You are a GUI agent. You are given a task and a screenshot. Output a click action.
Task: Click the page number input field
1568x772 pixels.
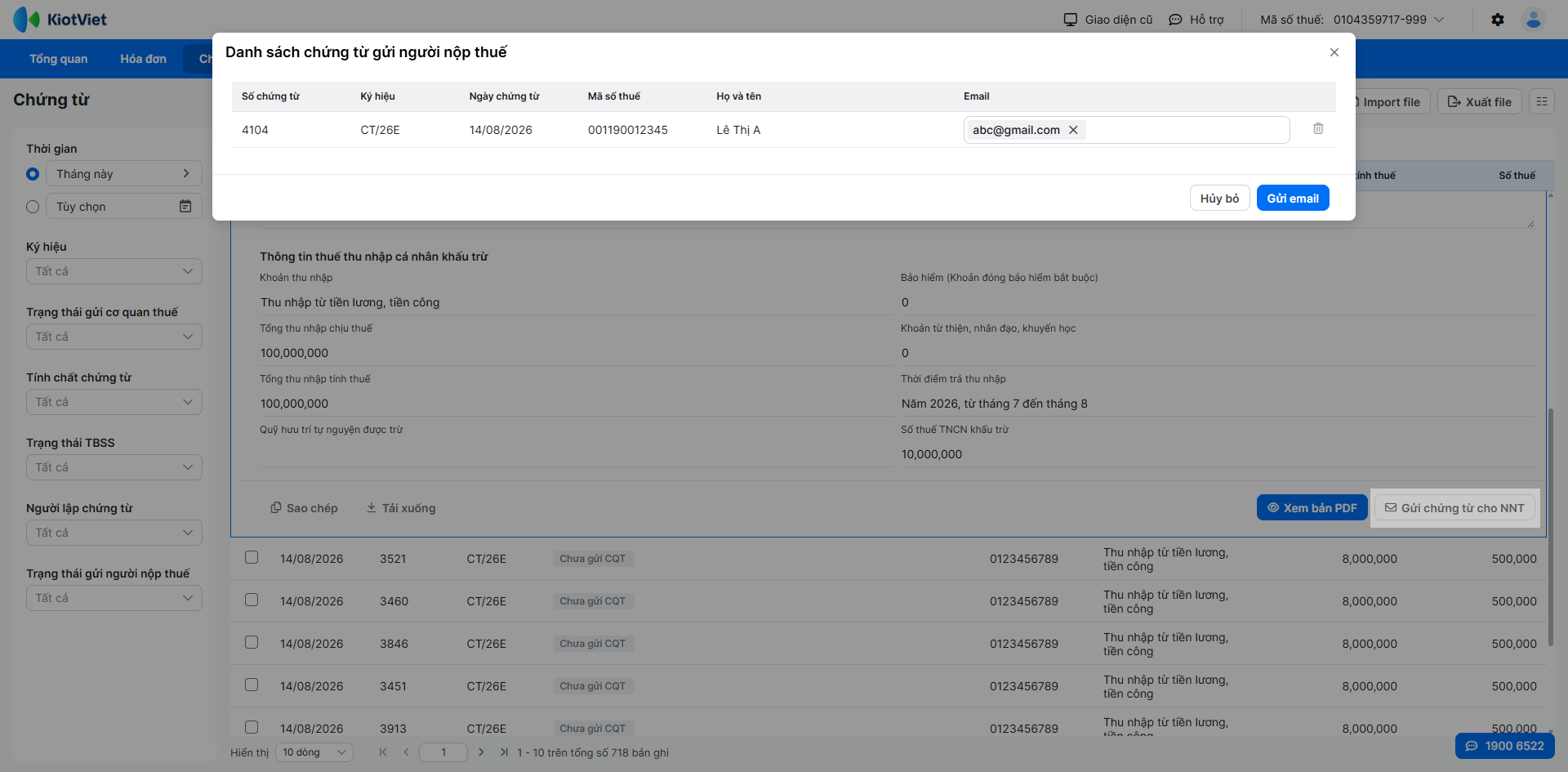pyautogui.click(x=443, y=752)
